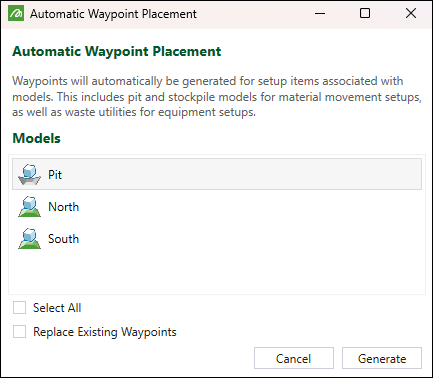Generate the waypoints
433x378 pixels.
382,358
